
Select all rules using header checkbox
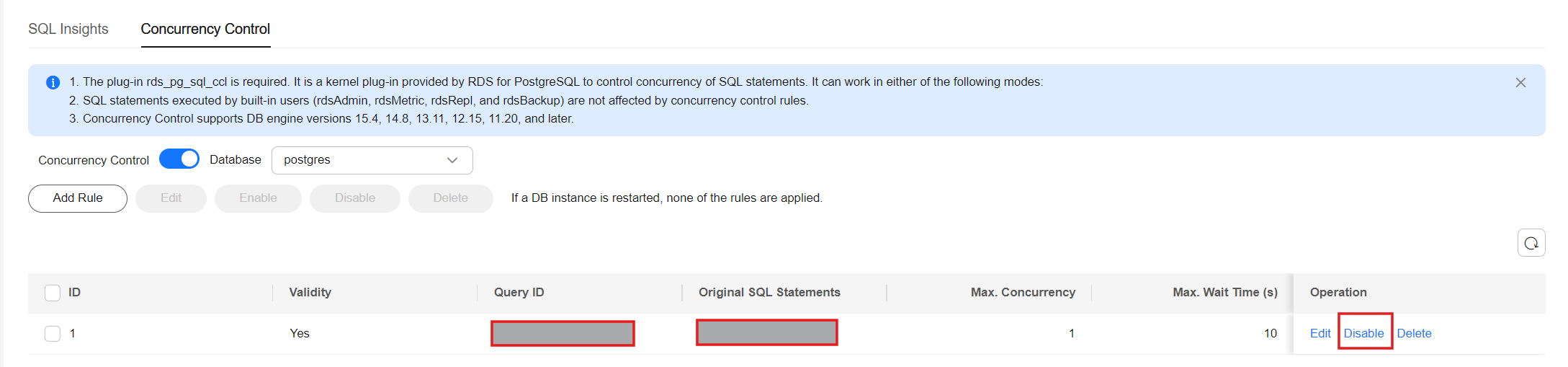(x=53, y=293)
